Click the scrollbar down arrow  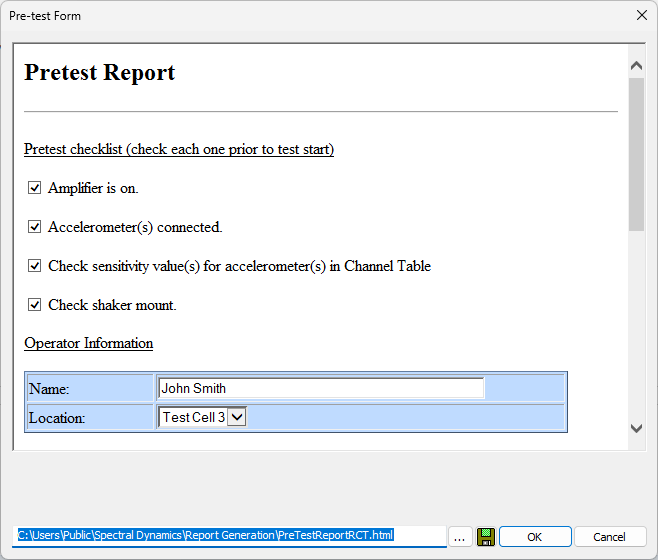click(x=636, y=428)
